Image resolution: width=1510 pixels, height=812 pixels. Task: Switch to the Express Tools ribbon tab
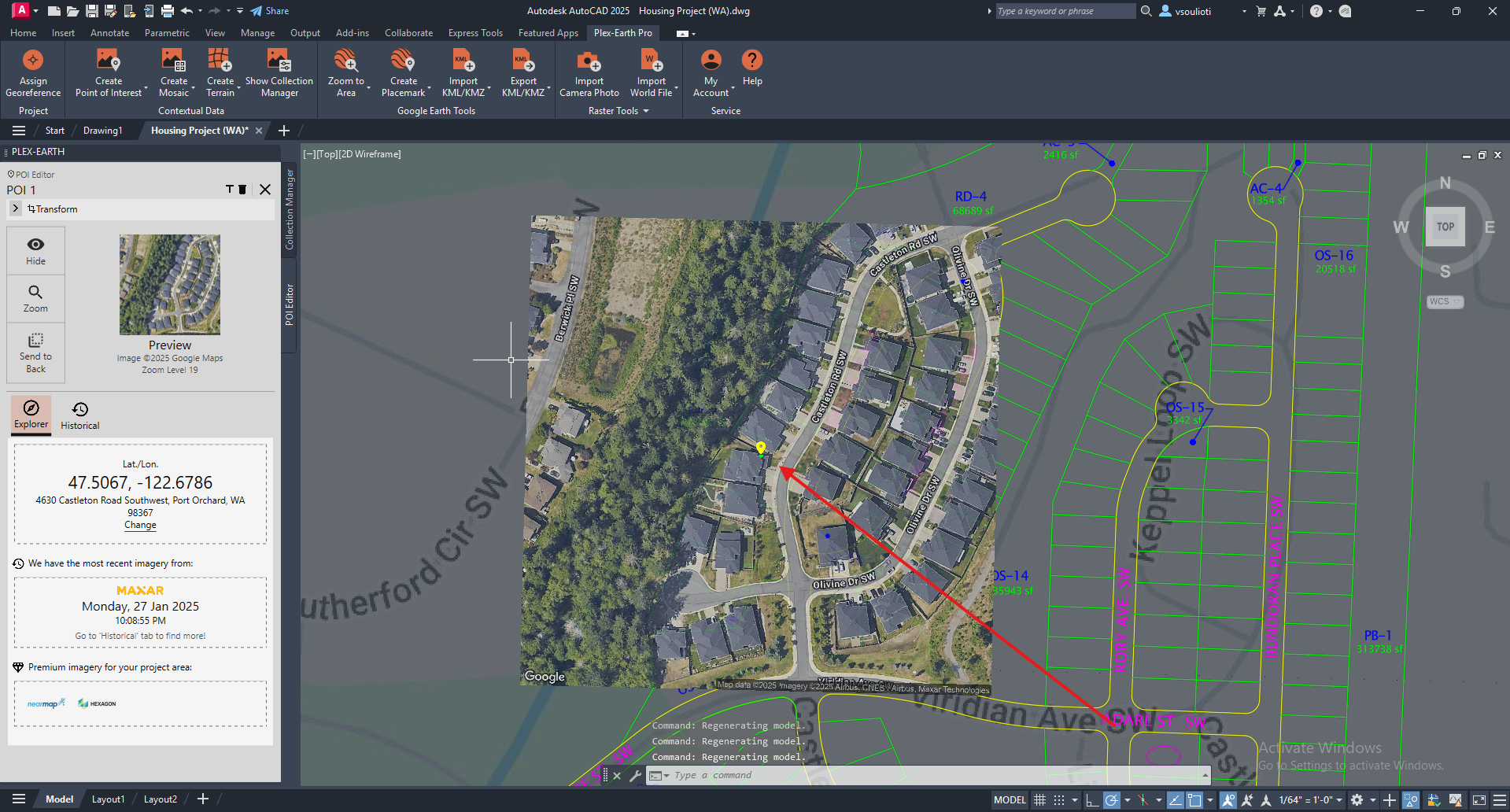(x=475, y=33)
